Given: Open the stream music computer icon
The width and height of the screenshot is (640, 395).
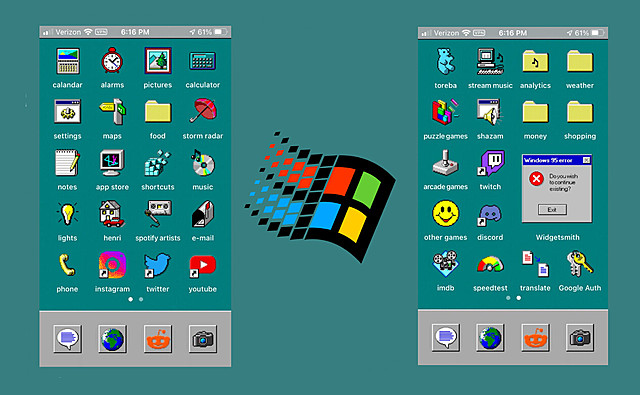Looking at the screenshot, I should coord(490,61).
